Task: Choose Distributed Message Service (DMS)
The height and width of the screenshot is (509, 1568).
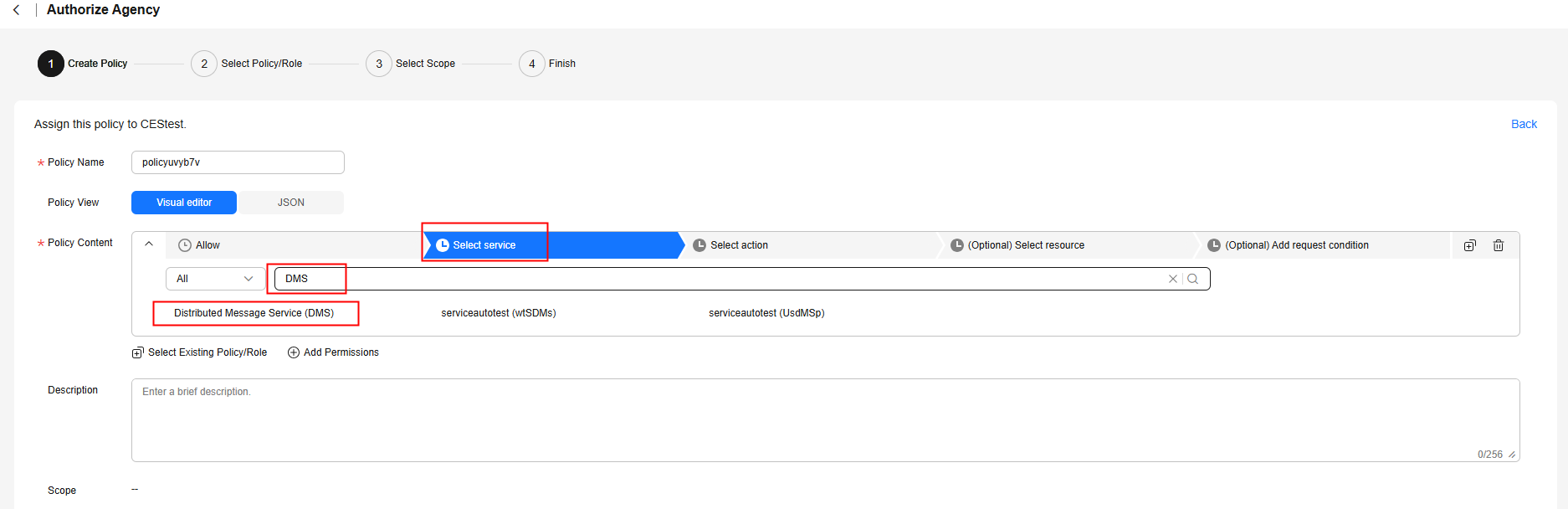Action: [x=254, y=313]
